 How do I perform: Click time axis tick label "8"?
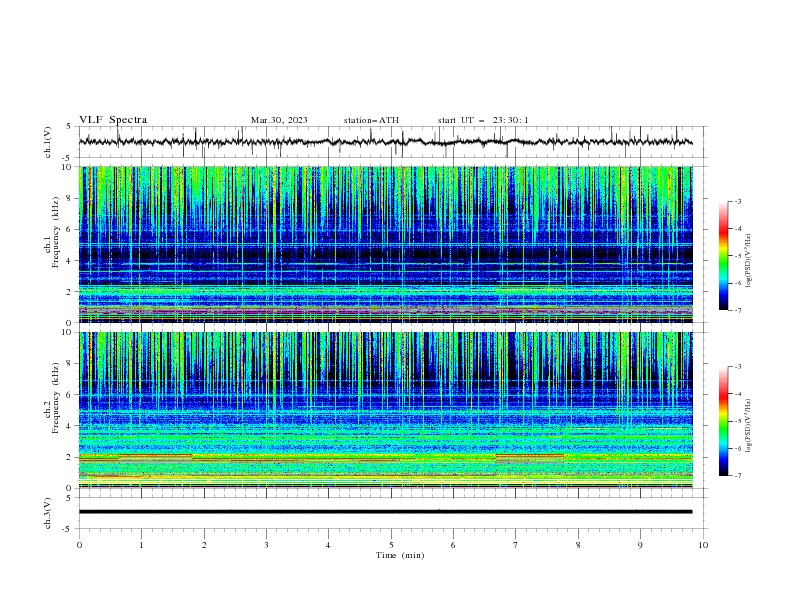578,545
